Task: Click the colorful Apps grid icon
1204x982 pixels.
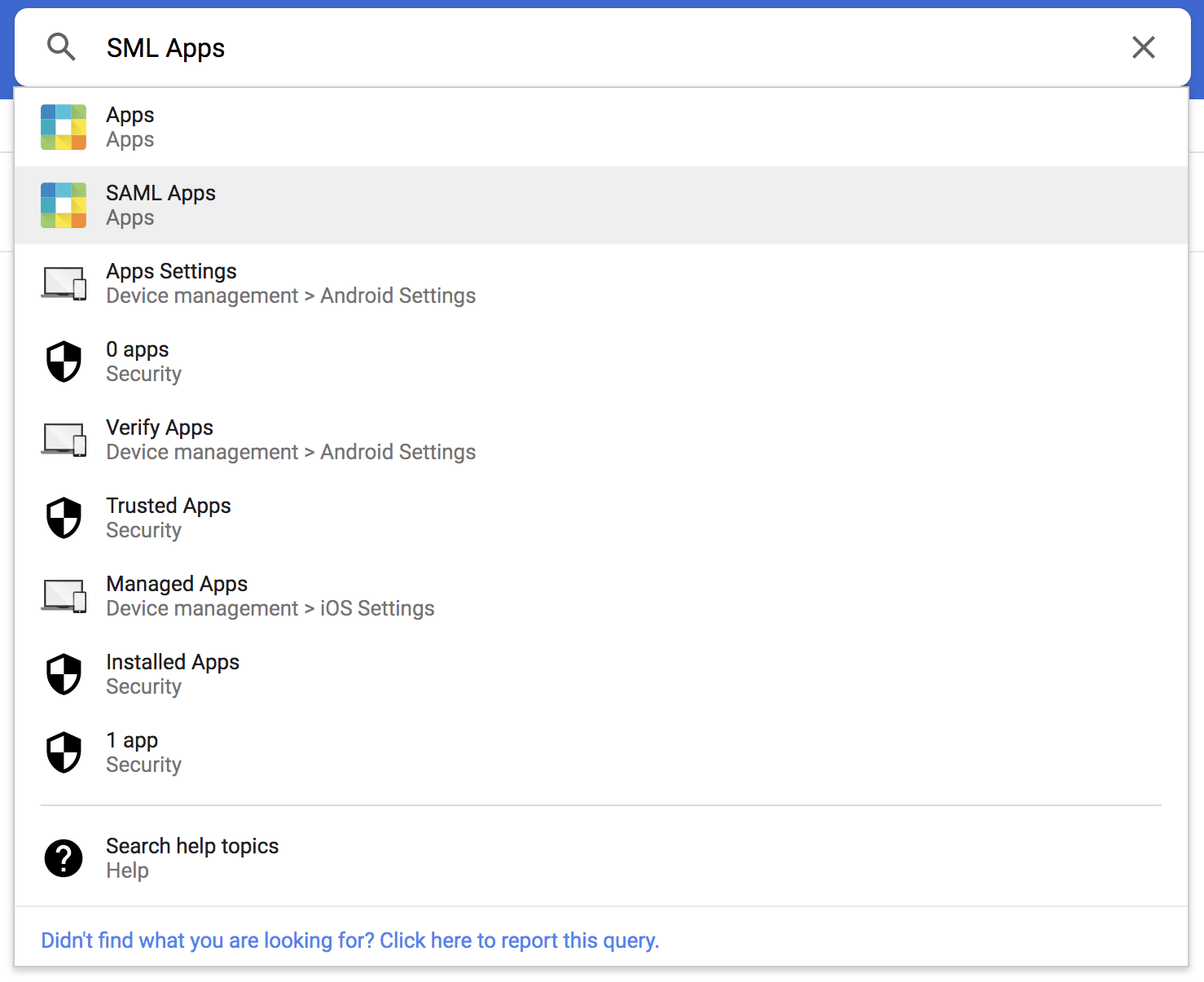Action: click(63, 127)
